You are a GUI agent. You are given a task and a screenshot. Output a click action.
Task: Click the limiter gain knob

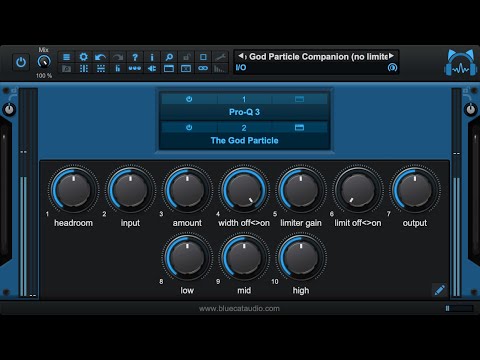pyautogui.click(x=301, y=190)
